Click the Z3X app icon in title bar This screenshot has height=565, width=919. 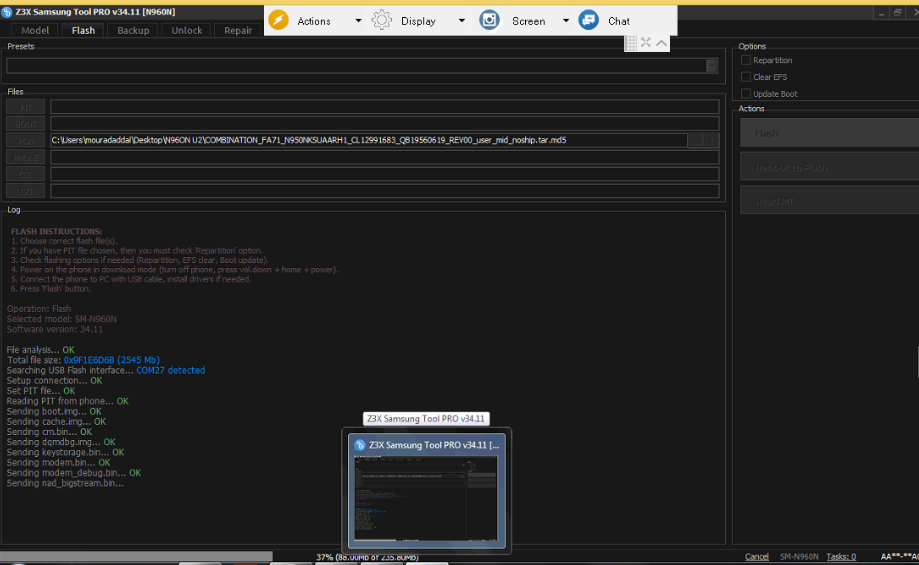point(6,12)
